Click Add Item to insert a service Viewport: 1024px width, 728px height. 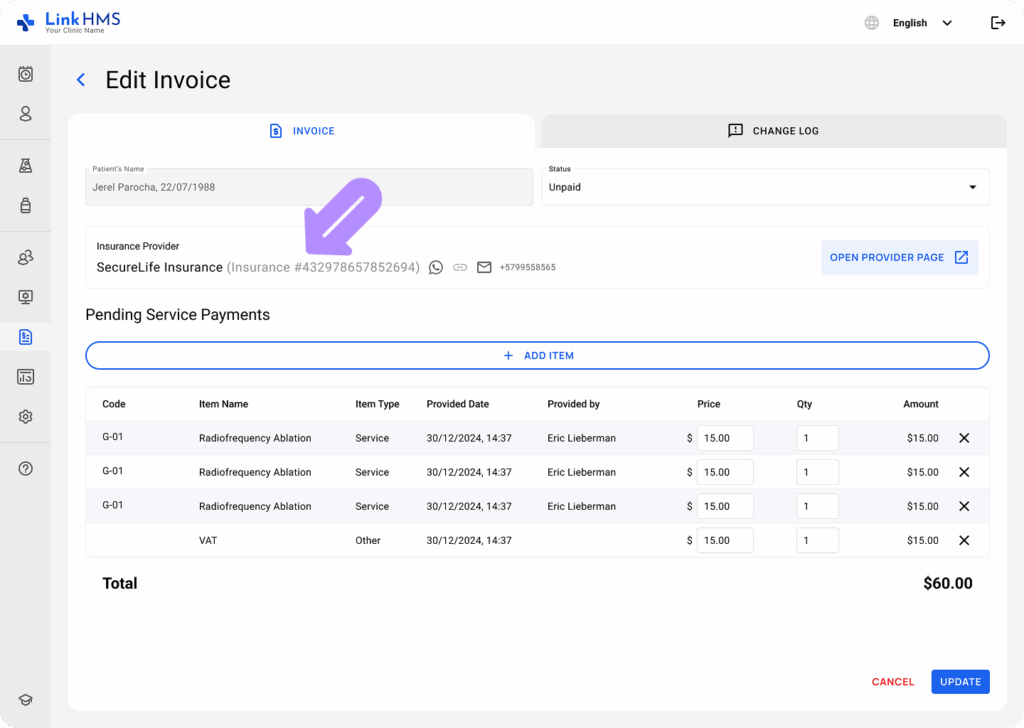pyautogui.click(x=537, y=355)
